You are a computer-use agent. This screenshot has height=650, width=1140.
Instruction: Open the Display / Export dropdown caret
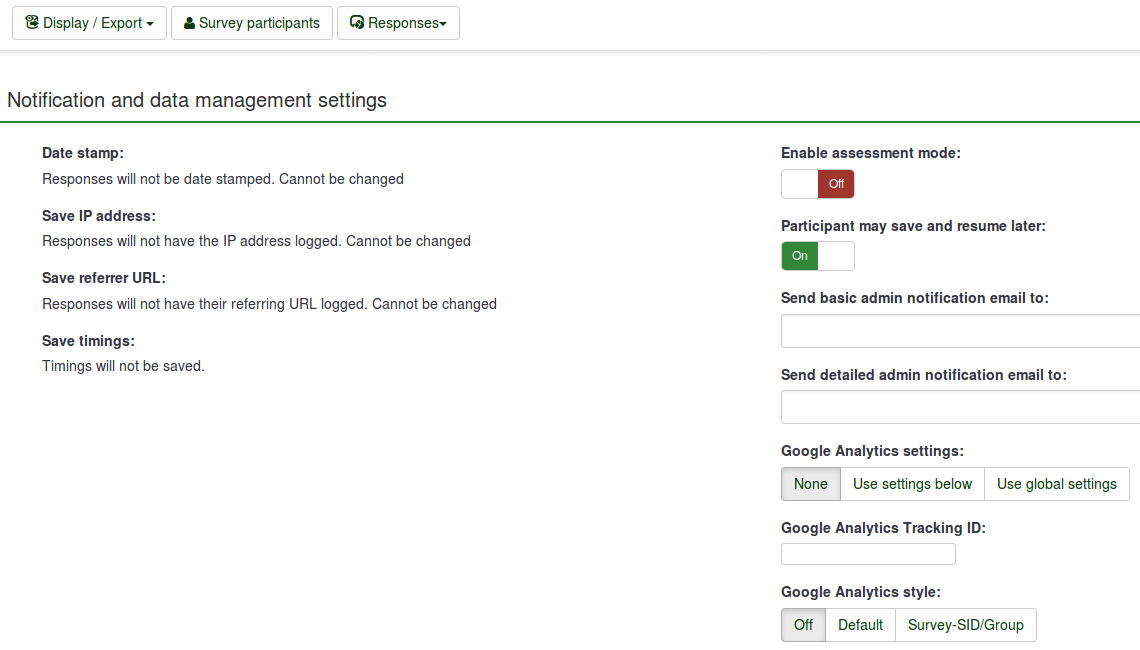coord(150,24)
